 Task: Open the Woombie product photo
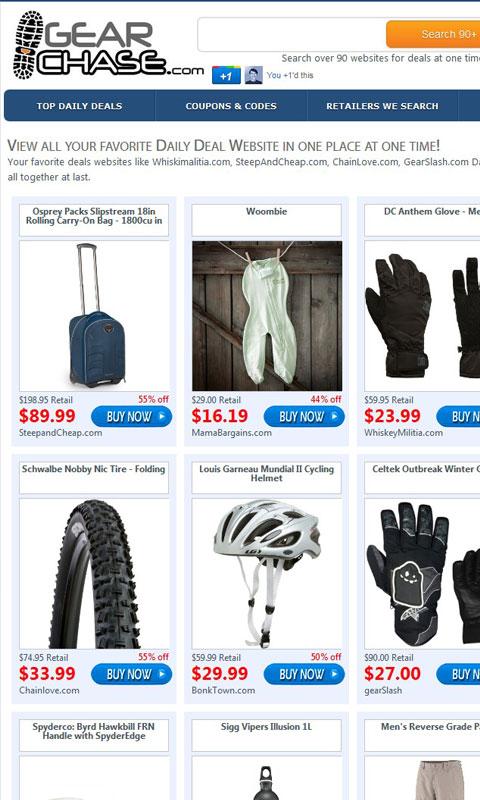pyautogui.click(x=267, y=316)
